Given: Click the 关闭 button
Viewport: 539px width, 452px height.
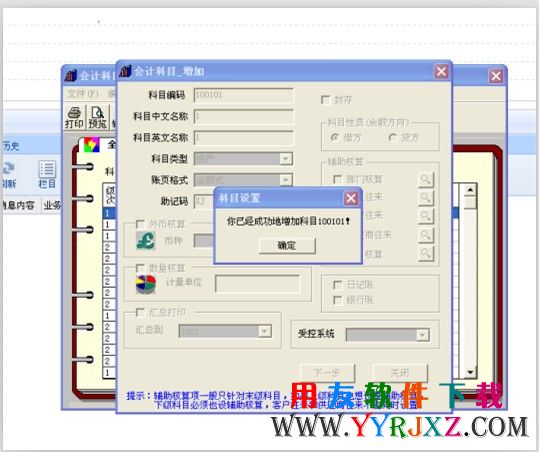Looking at the screenshot, I should [400, 373].
